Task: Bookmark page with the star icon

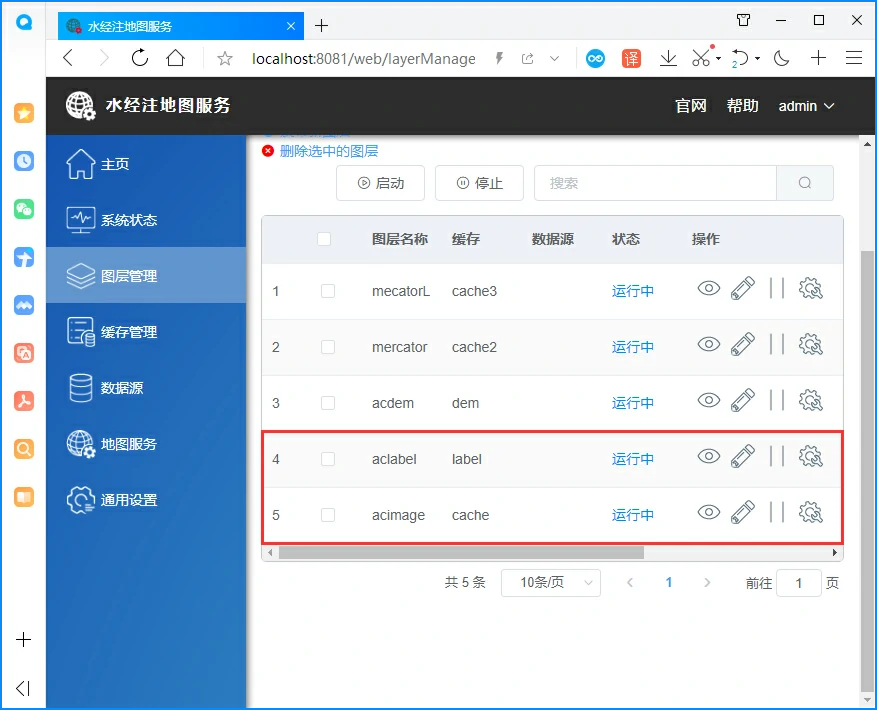Action: tap(225, 58)
